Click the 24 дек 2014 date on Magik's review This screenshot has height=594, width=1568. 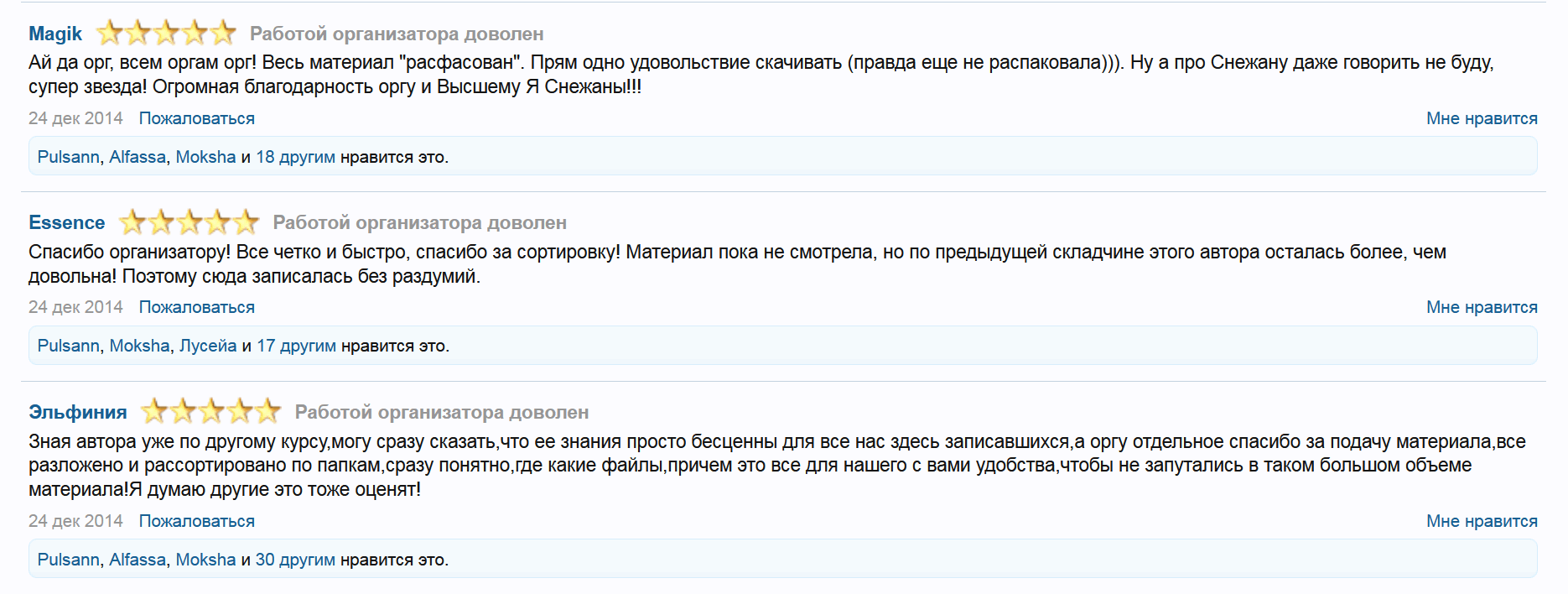[75, 118]
